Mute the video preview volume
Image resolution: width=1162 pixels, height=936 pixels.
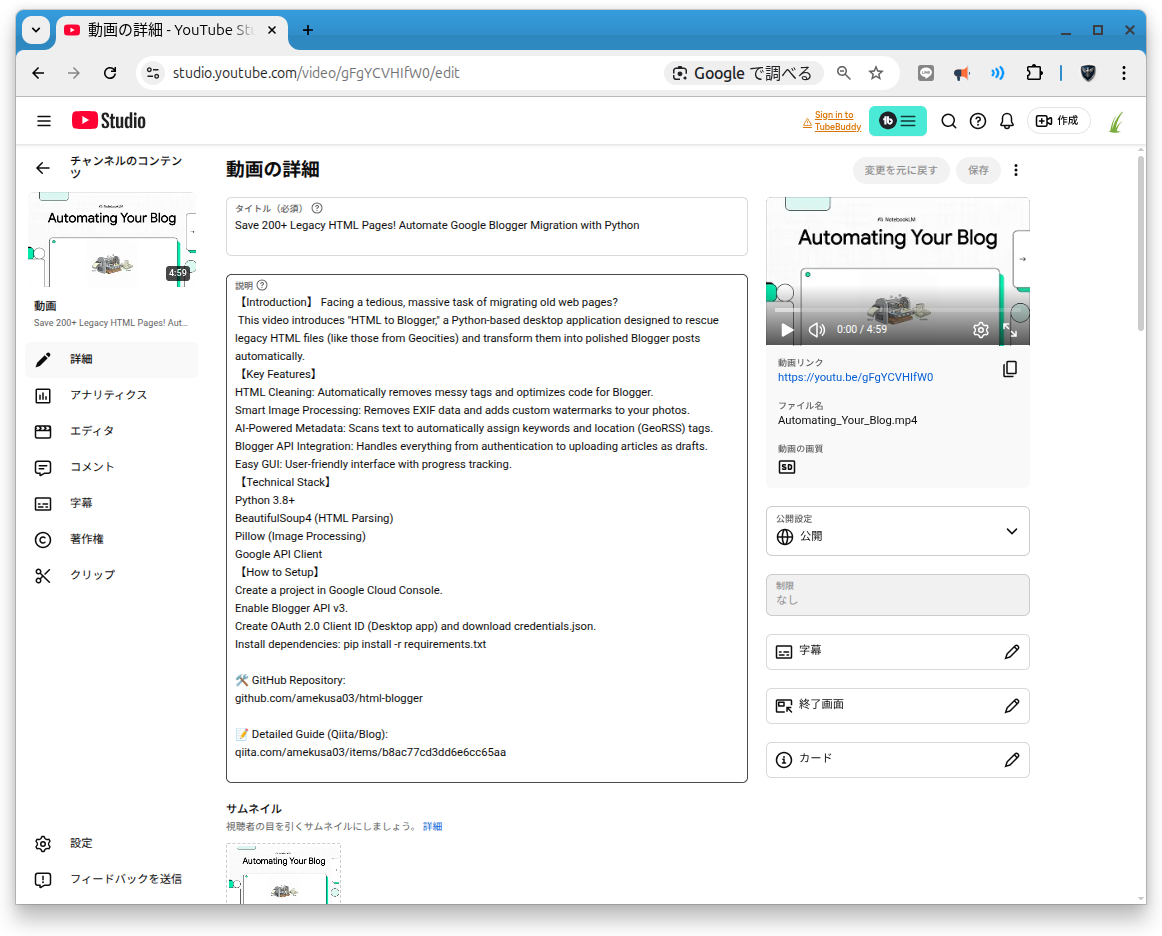tap(817, 330)
